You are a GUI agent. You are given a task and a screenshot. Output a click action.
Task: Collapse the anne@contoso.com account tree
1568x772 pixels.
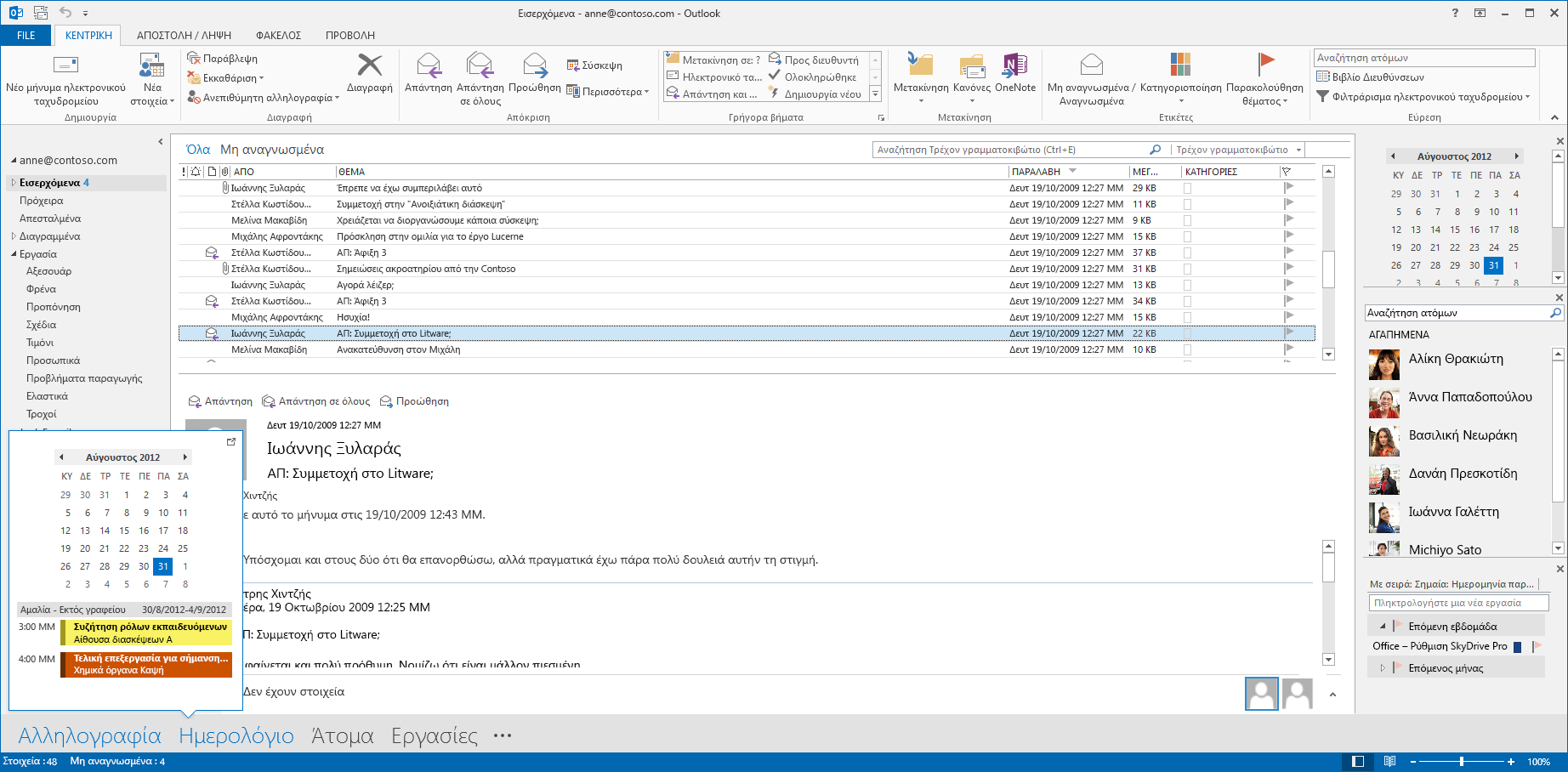tap(14, 161)
